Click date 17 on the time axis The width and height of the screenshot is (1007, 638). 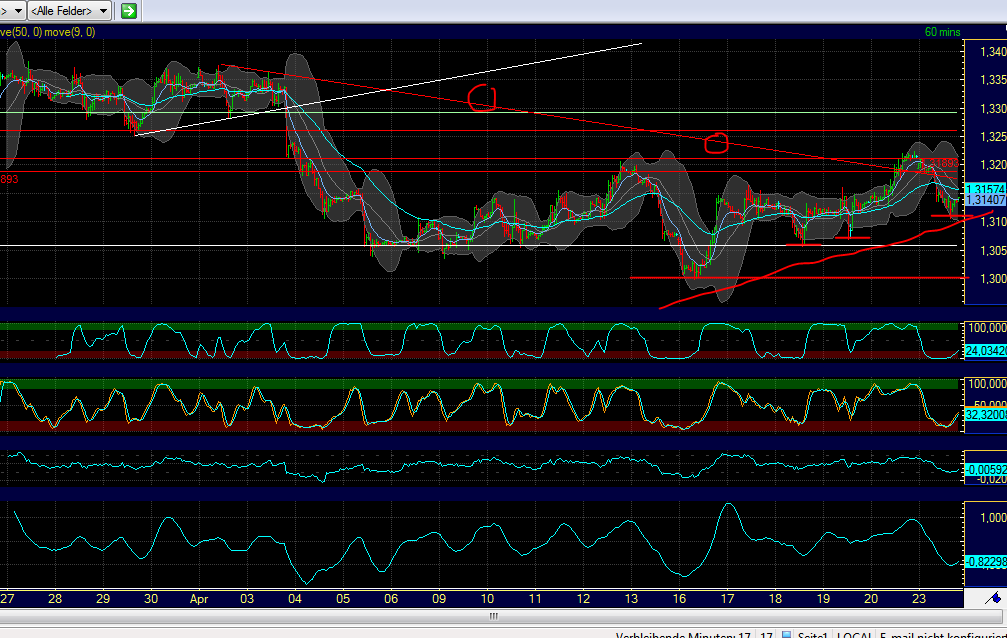coord(727,599)
